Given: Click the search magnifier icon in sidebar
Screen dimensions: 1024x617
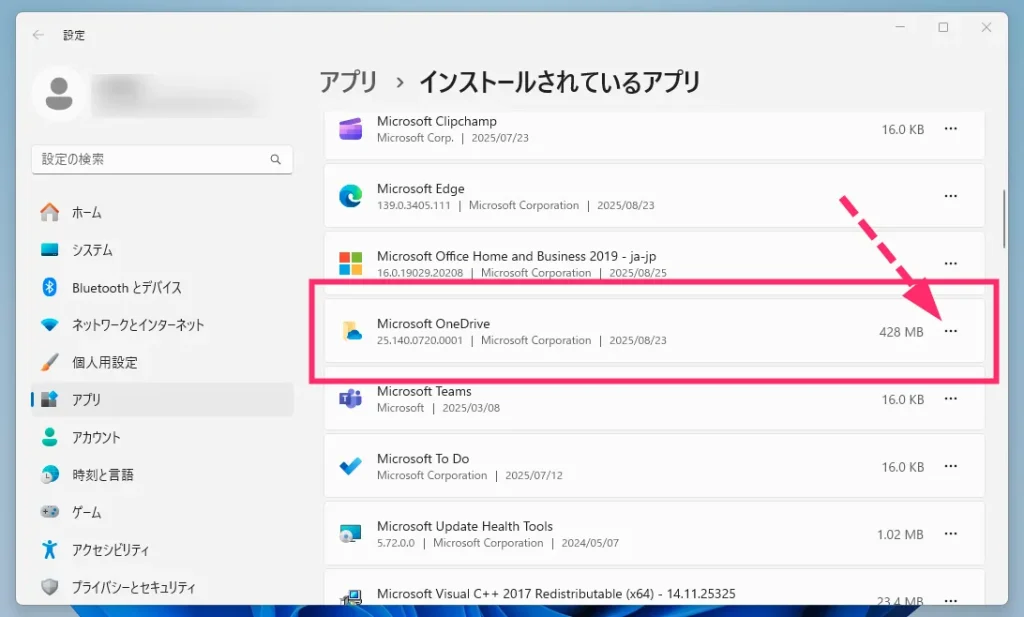Looking at the screenshot, I should tap(276, 159).
